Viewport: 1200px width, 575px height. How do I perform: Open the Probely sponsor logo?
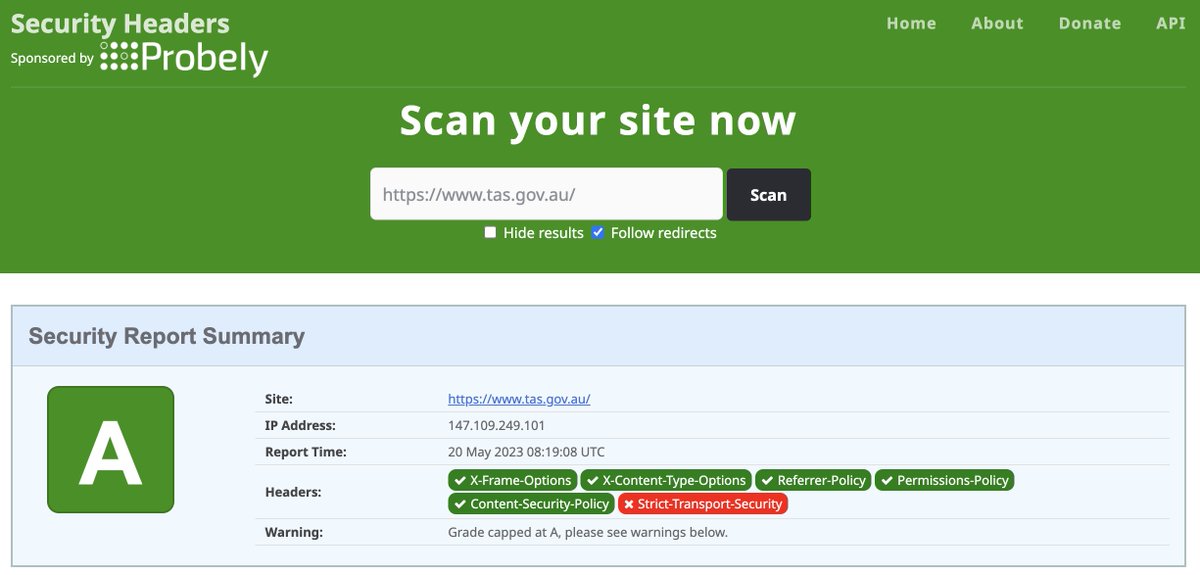[x=184, y=57]
